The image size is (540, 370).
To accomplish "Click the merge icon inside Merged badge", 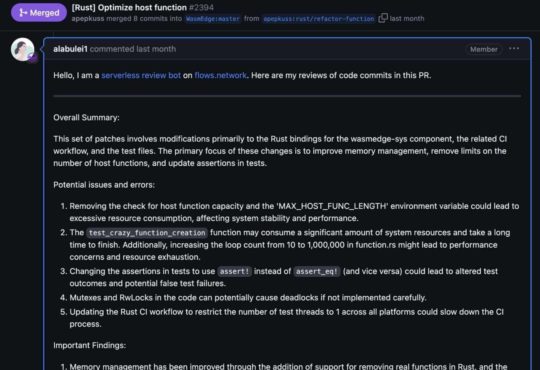I will pos(23,13).
